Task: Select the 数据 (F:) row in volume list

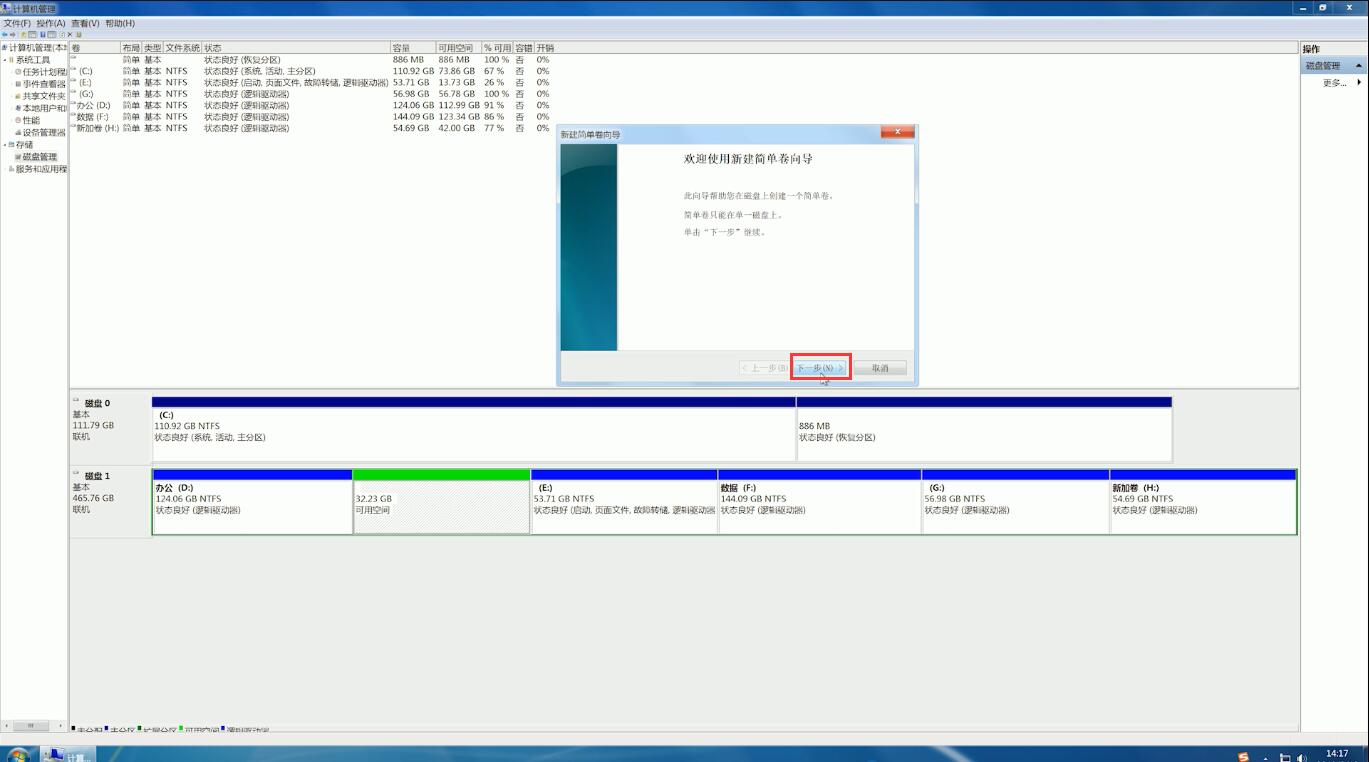Action: coord(310,117)
